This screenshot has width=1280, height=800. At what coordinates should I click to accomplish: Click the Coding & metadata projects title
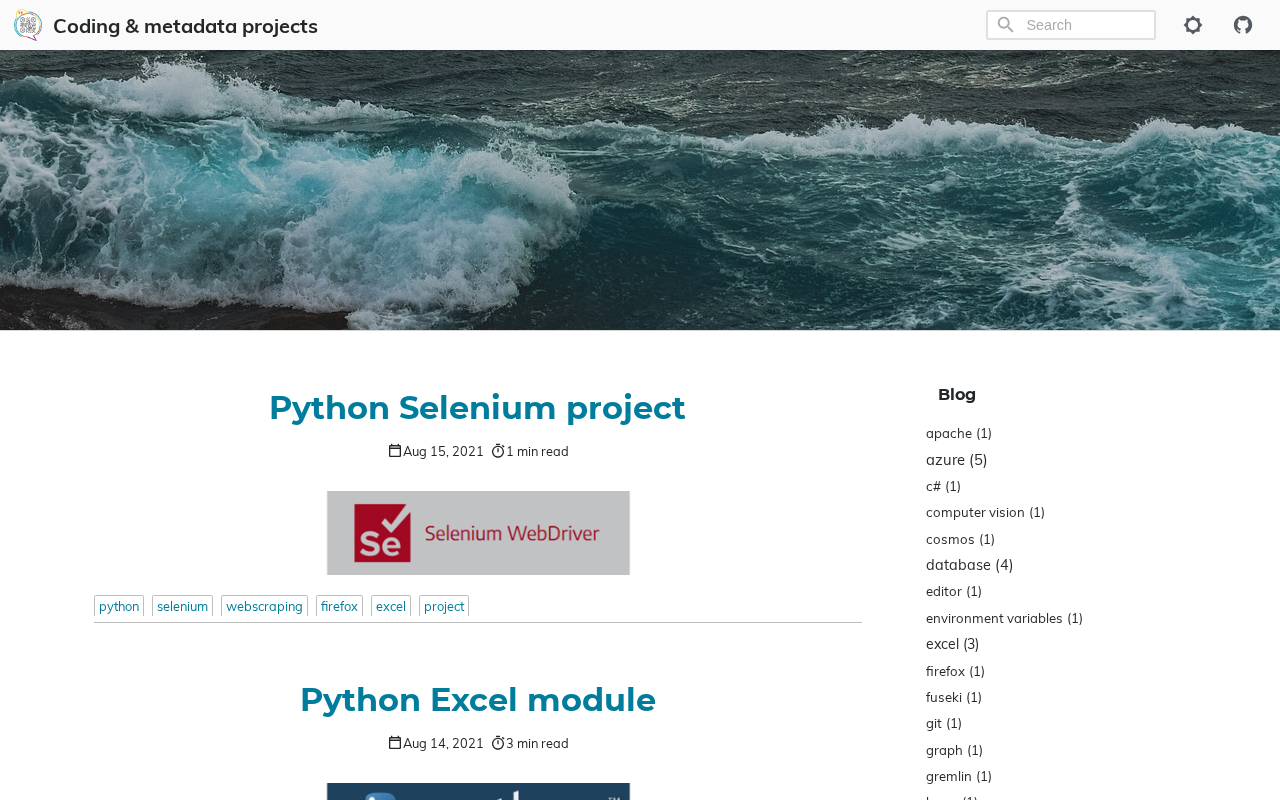point(185,26)
